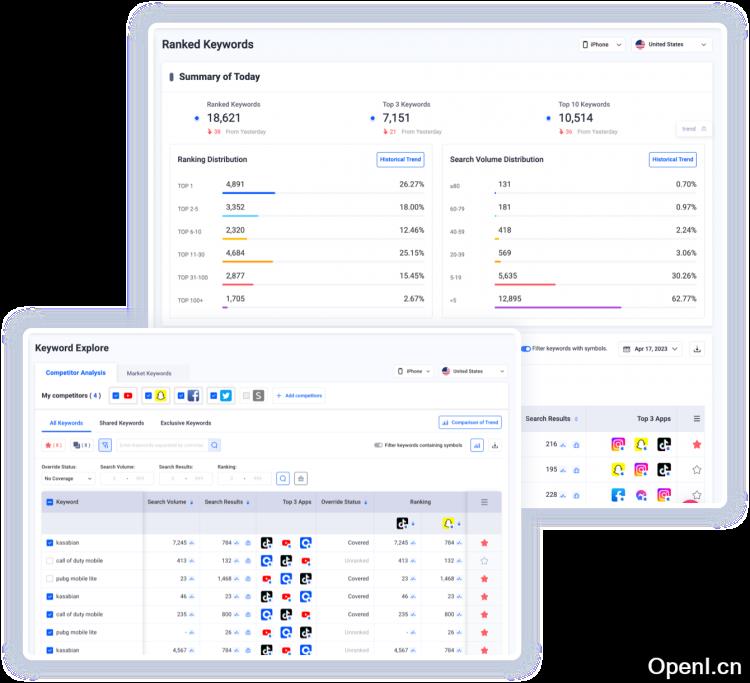Check the unchecked pubg mobile lite row
The height and width of the screenshot is (683, 750).
coord(50,579)
